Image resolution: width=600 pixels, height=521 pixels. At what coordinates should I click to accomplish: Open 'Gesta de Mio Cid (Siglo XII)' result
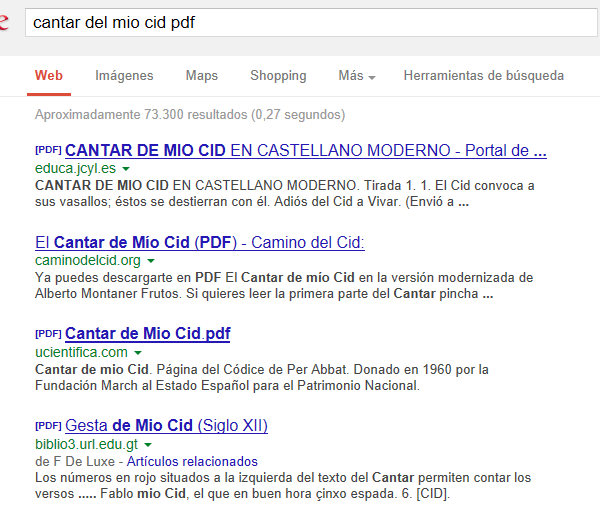(166, 425)
